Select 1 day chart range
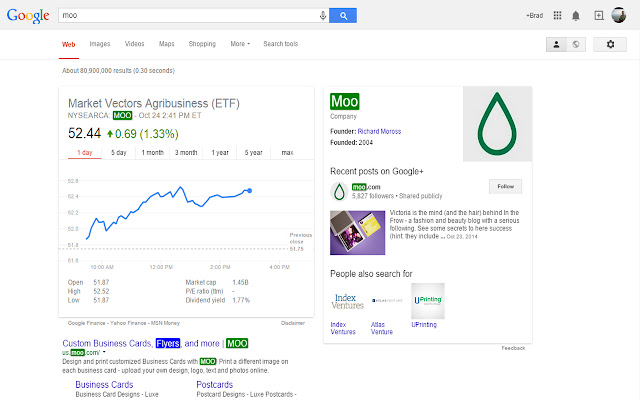The height and width of the screenshot is (400, 640). (x=84, y=153)
